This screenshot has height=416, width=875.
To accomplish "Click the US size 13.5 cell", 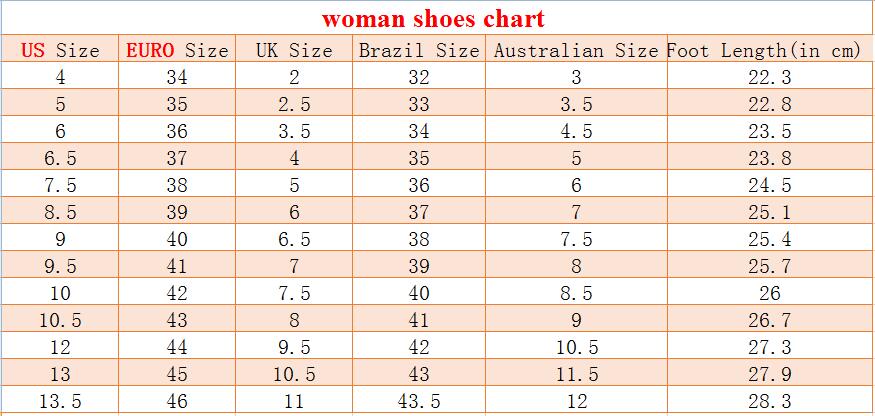I will coord(60,402).
